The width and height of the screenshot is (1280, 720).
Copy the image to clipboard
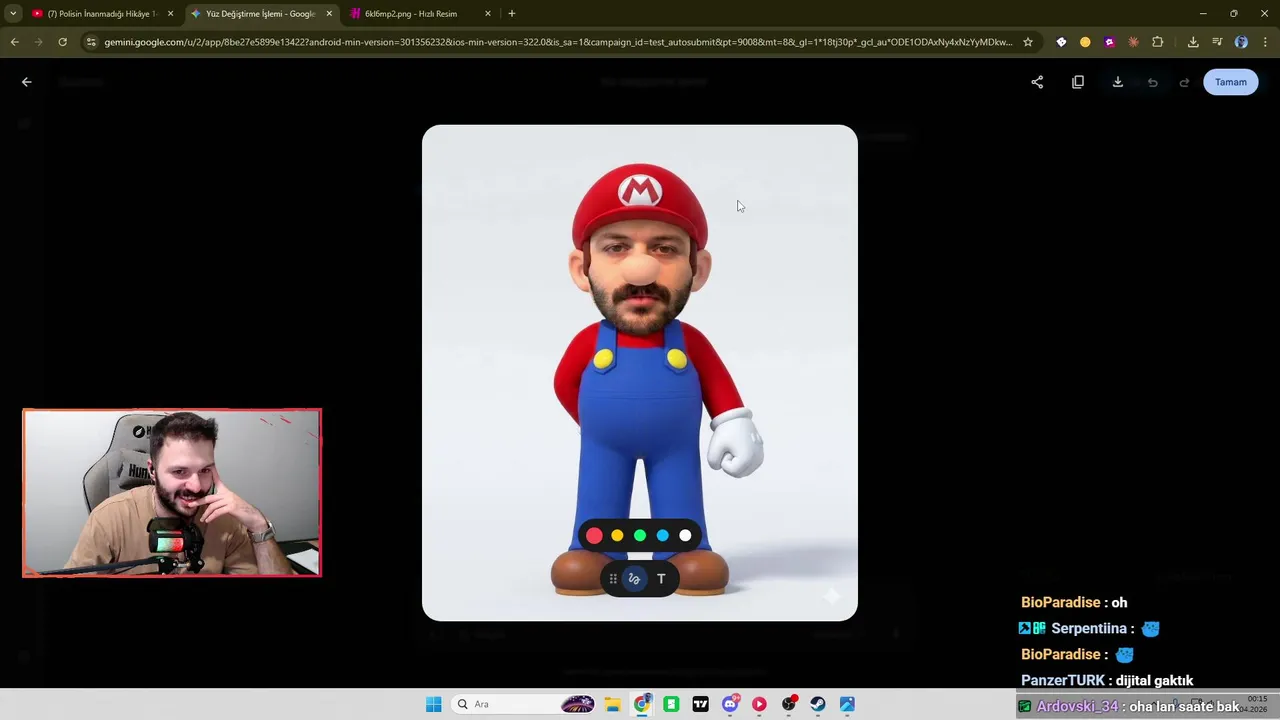click(1078, 82)
